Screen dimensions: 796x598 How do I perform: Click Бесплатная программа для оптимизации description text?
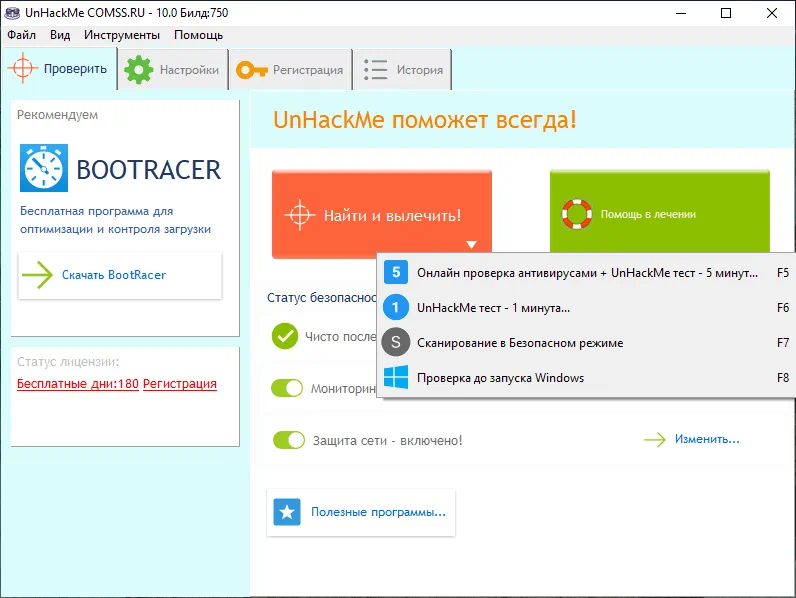coord(115,220)
